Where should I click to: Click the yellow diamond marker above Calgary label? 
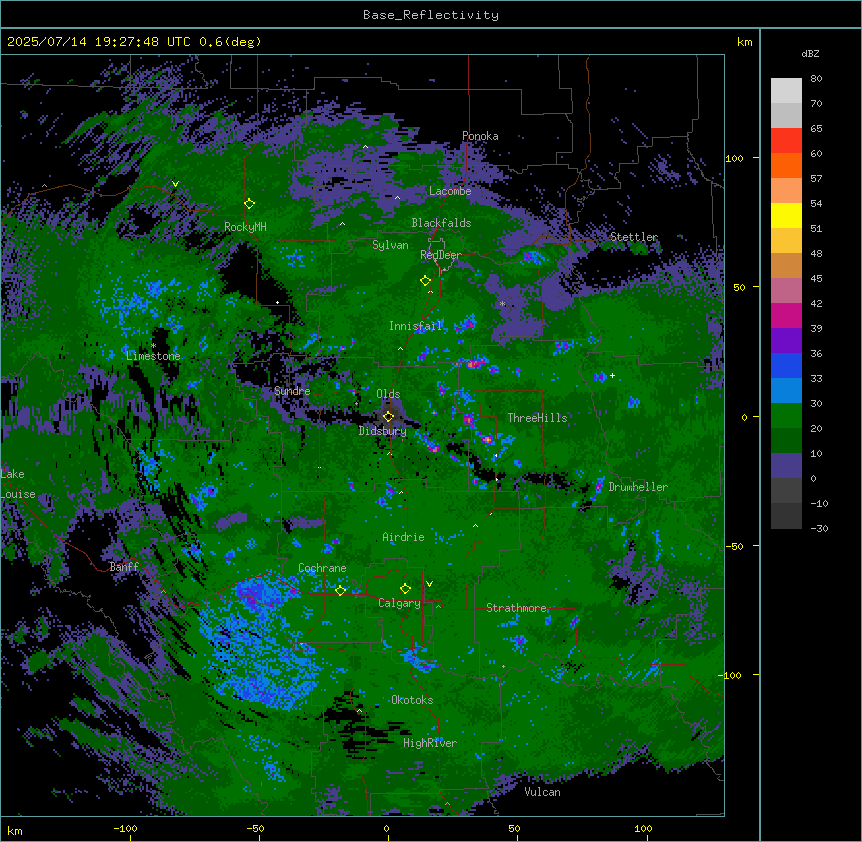(405, 589)
